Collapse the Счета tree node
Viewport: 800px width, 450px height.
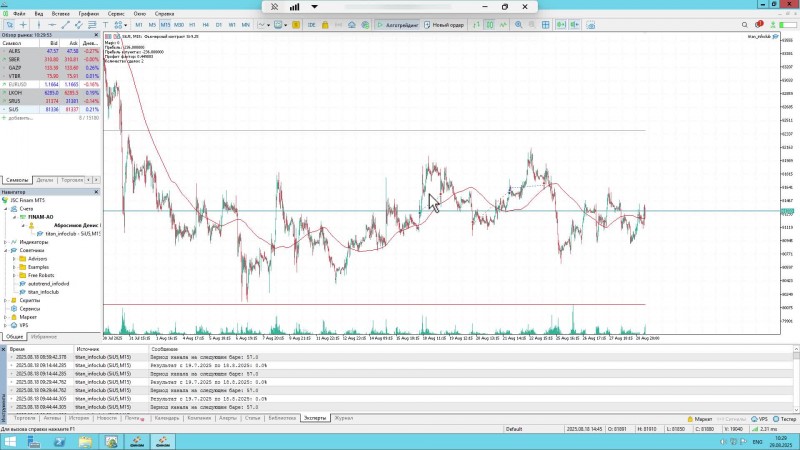point(6,209)
